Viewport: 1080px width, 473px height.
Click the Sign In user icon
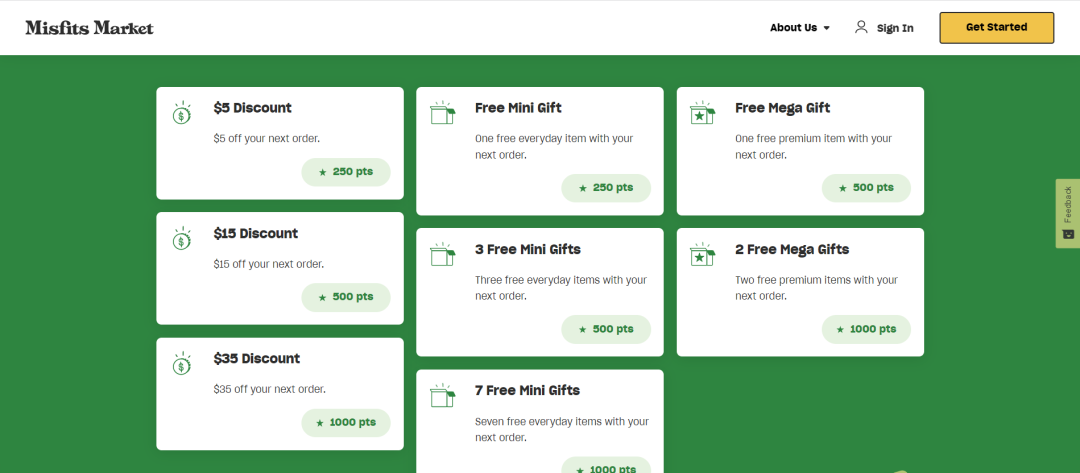[861, 27]
